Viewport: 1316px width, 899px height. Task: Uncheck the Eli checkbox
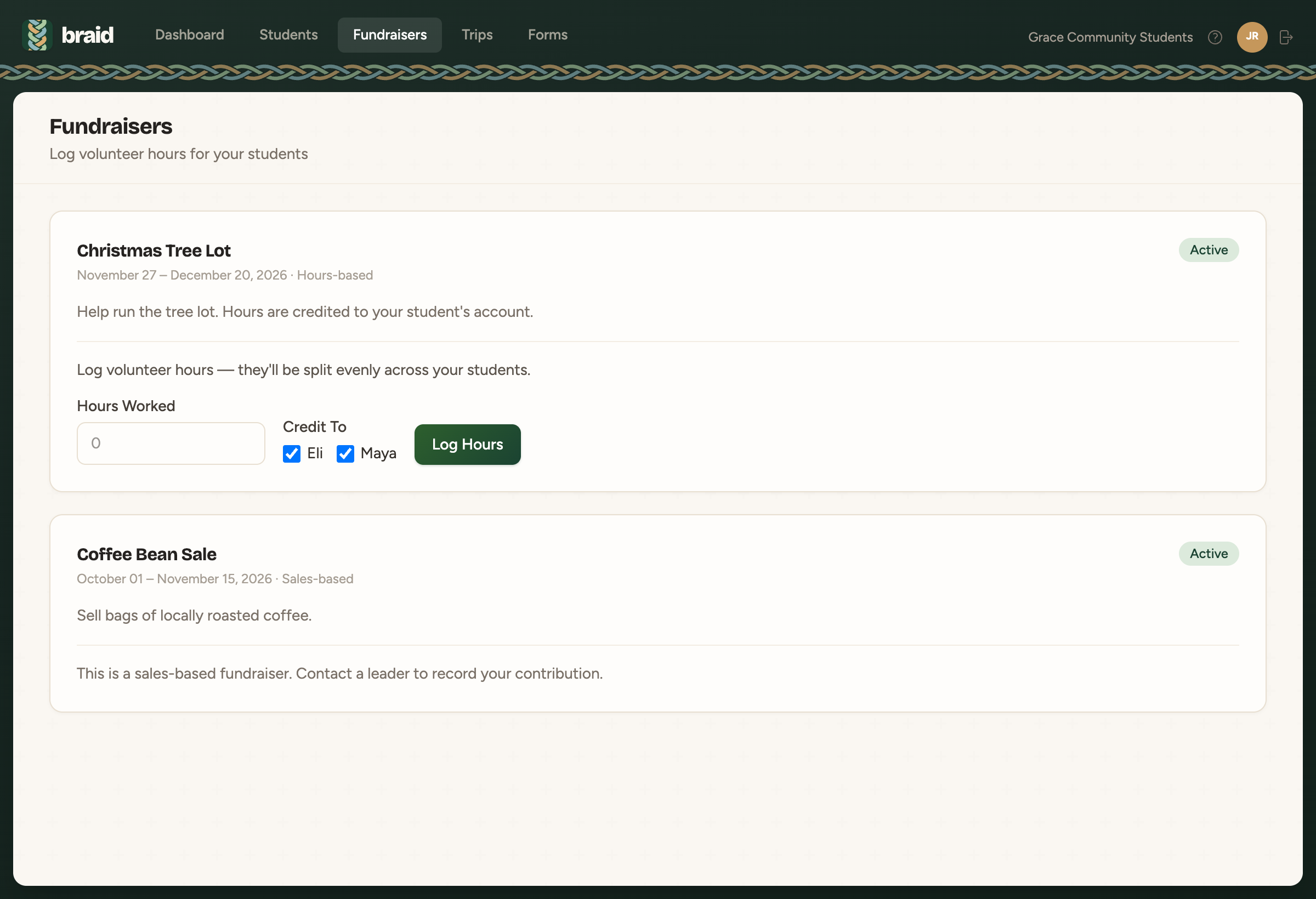pyautogui.click(x=292, y=453)
